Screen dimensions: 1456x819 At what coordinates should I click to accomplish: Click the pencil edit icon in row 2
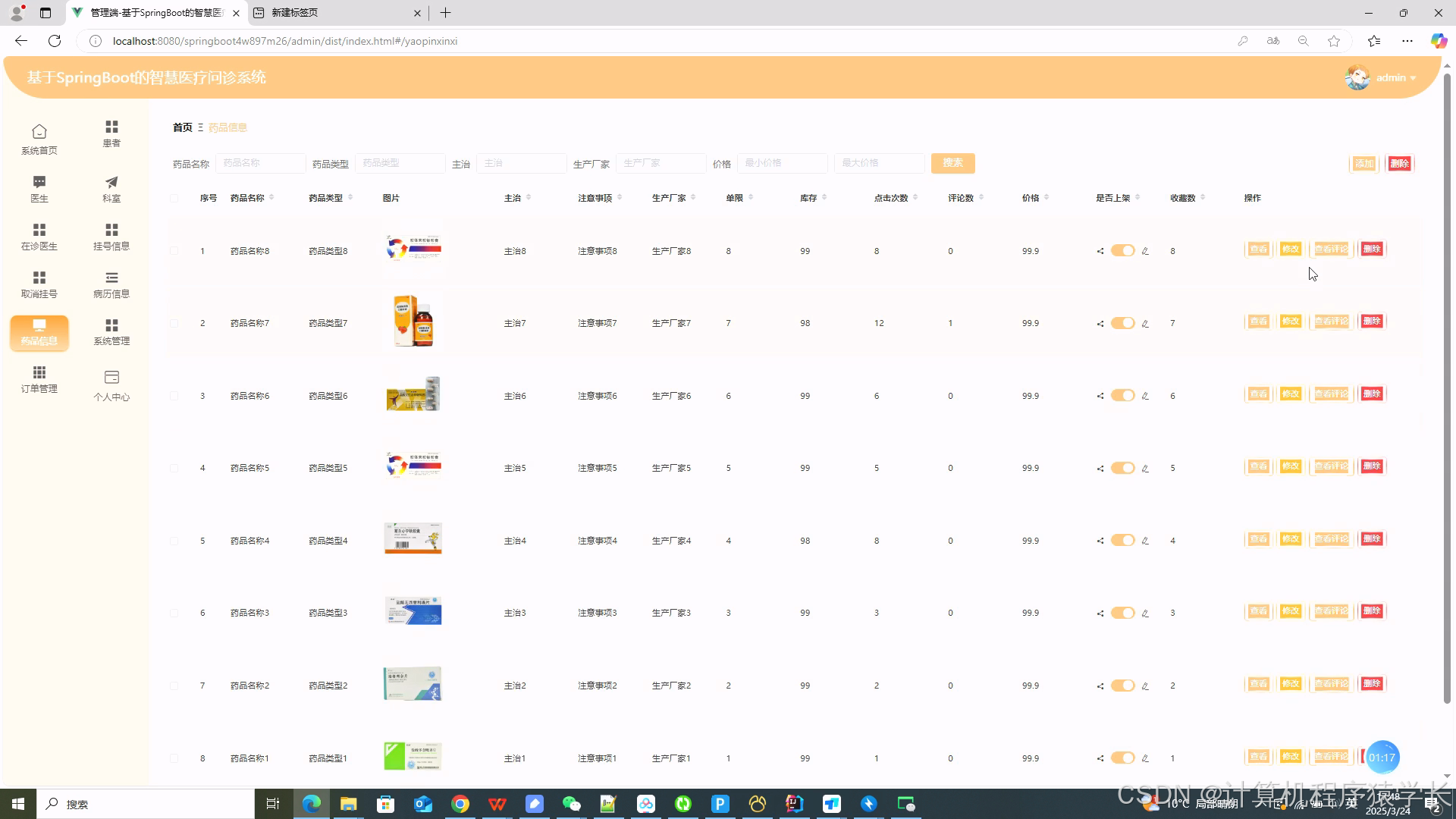1145,324
